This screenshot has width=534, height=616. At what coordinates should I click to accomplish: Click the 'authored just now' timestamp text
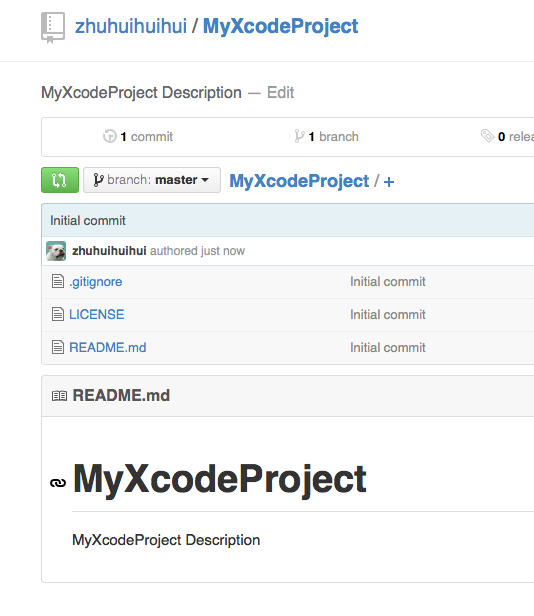197,251
